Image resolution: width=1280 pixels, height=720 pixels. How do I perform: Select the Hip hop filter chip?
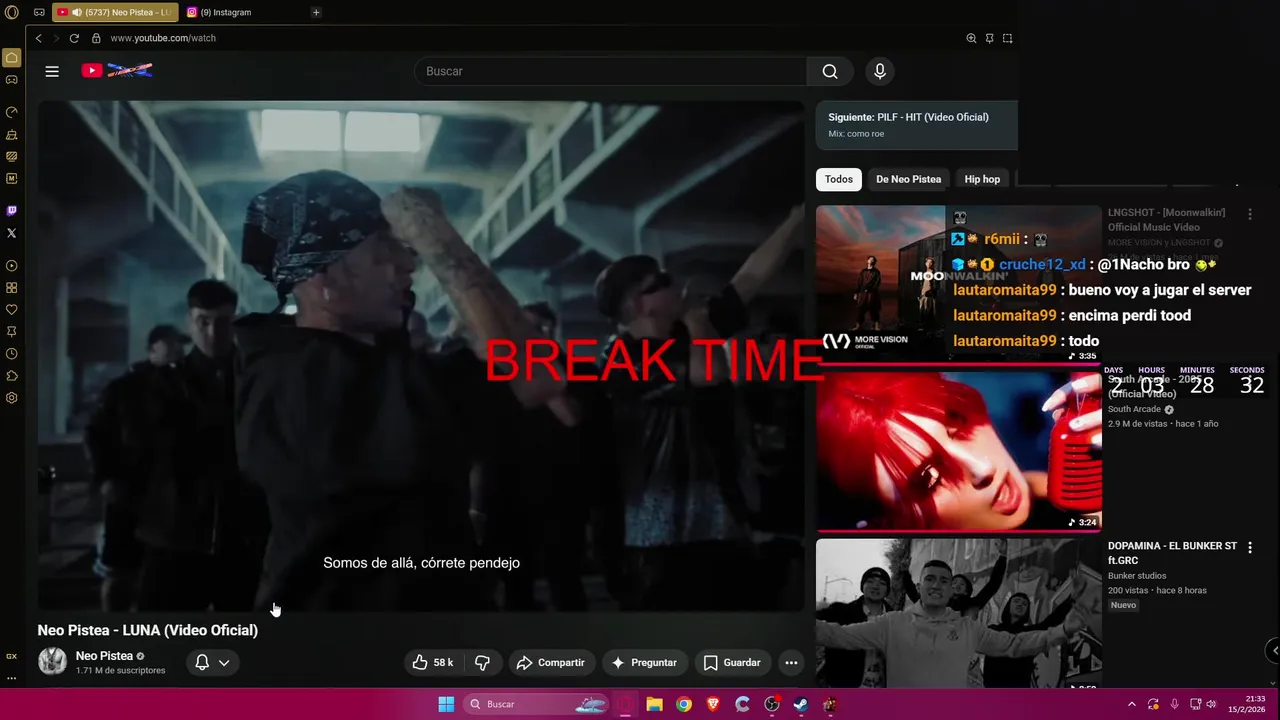(982, 179)
